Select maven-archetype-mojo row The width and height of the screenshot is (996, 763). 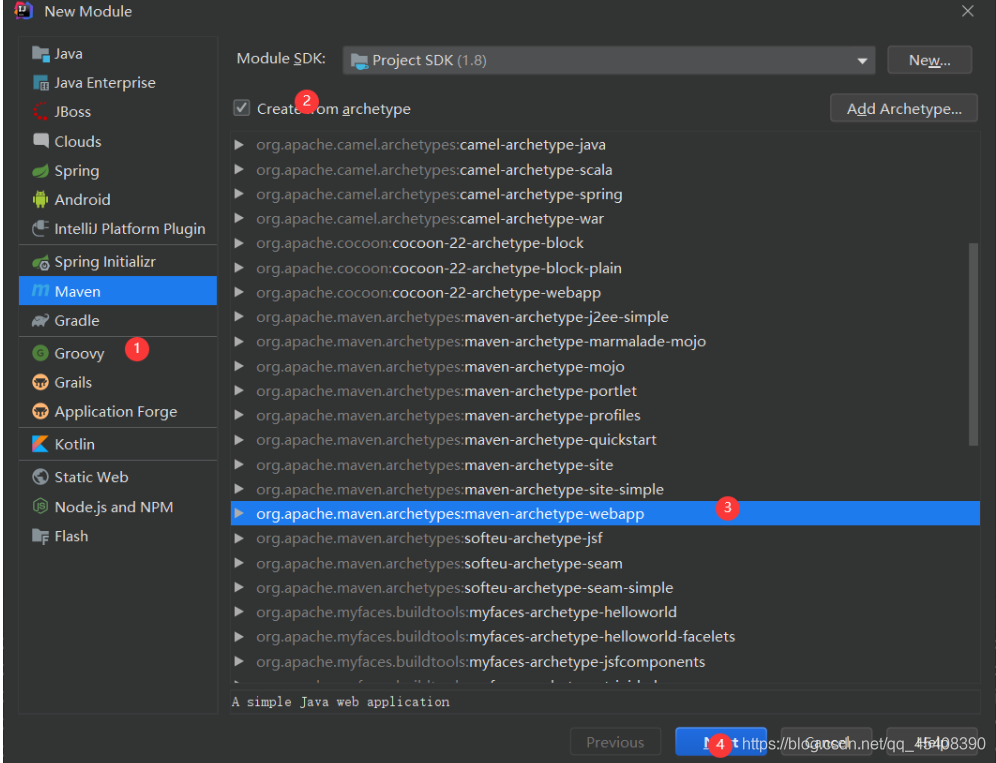(x=605, y=367)
